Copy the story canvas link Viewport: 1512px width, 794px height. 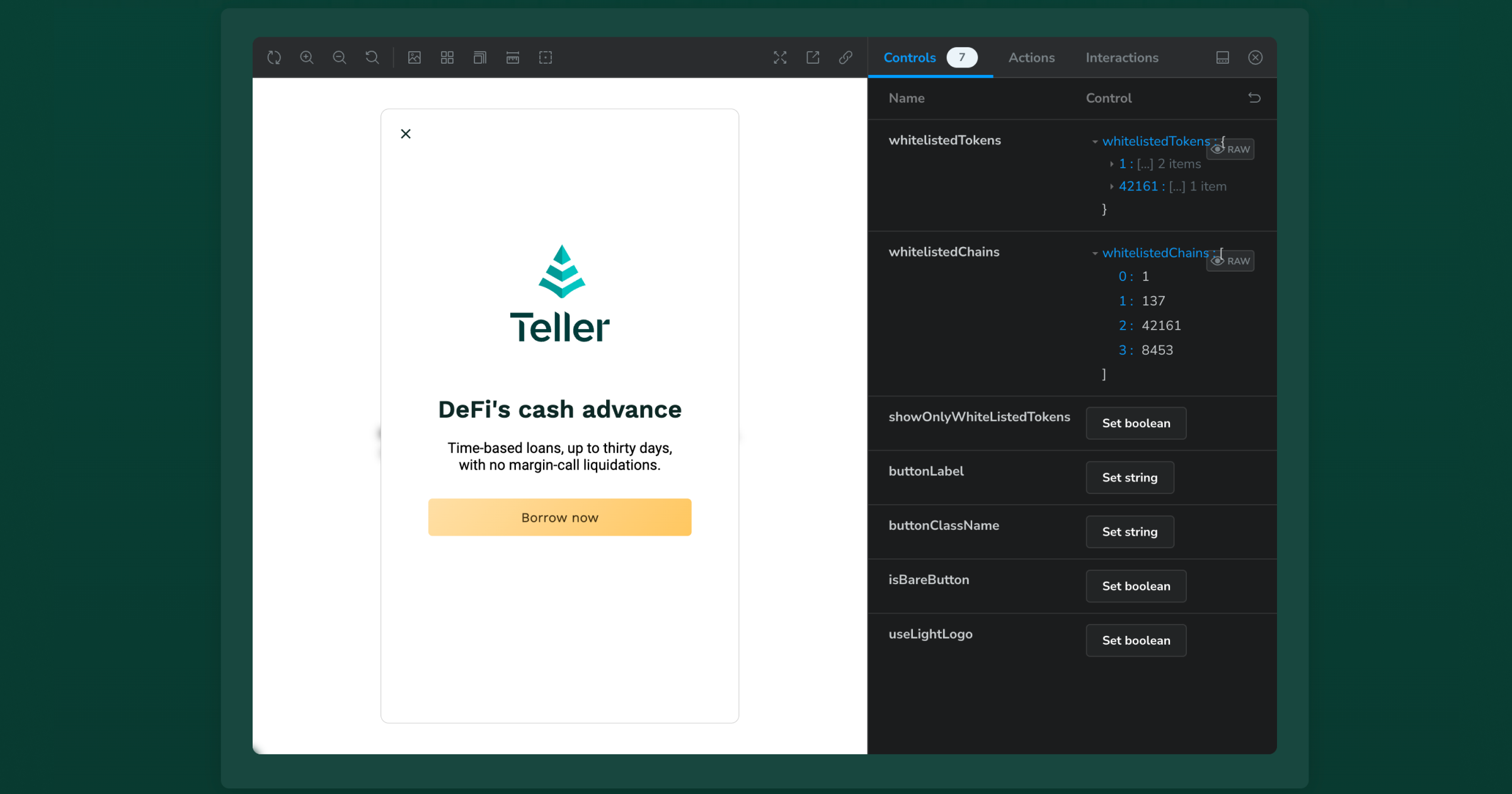845,57
